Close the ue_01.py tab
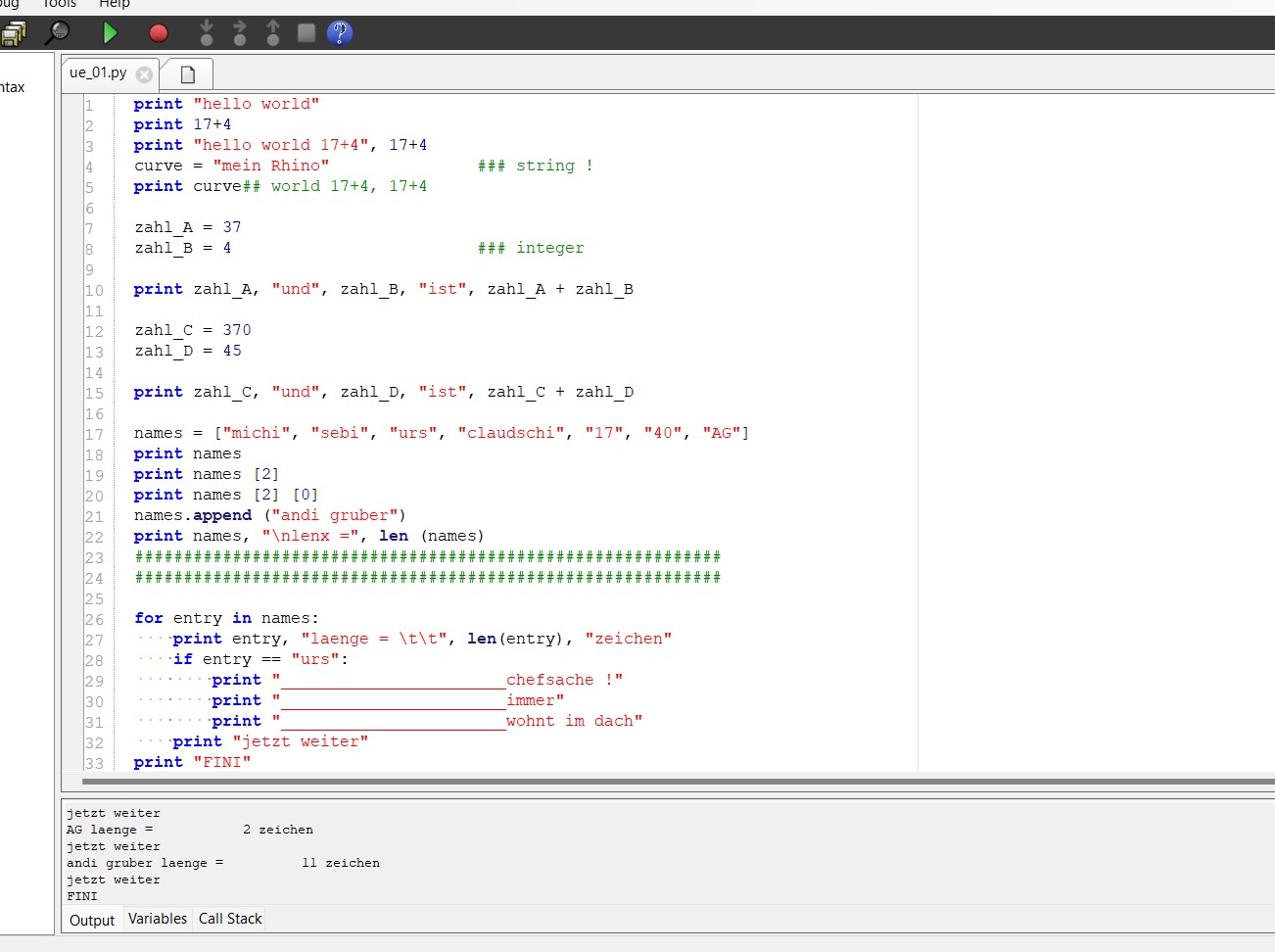The image size is (1275, 952). coord(144,72)
